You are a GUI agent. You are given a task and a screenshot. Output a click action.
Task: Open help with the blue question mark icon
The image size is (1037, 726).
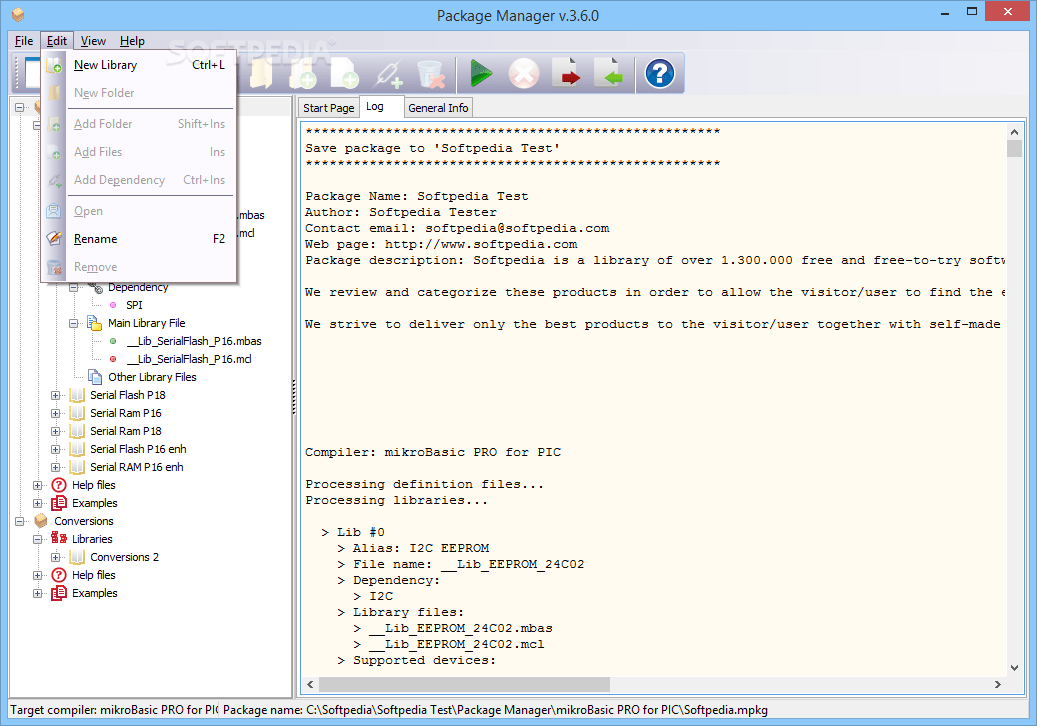pos(659,73)
